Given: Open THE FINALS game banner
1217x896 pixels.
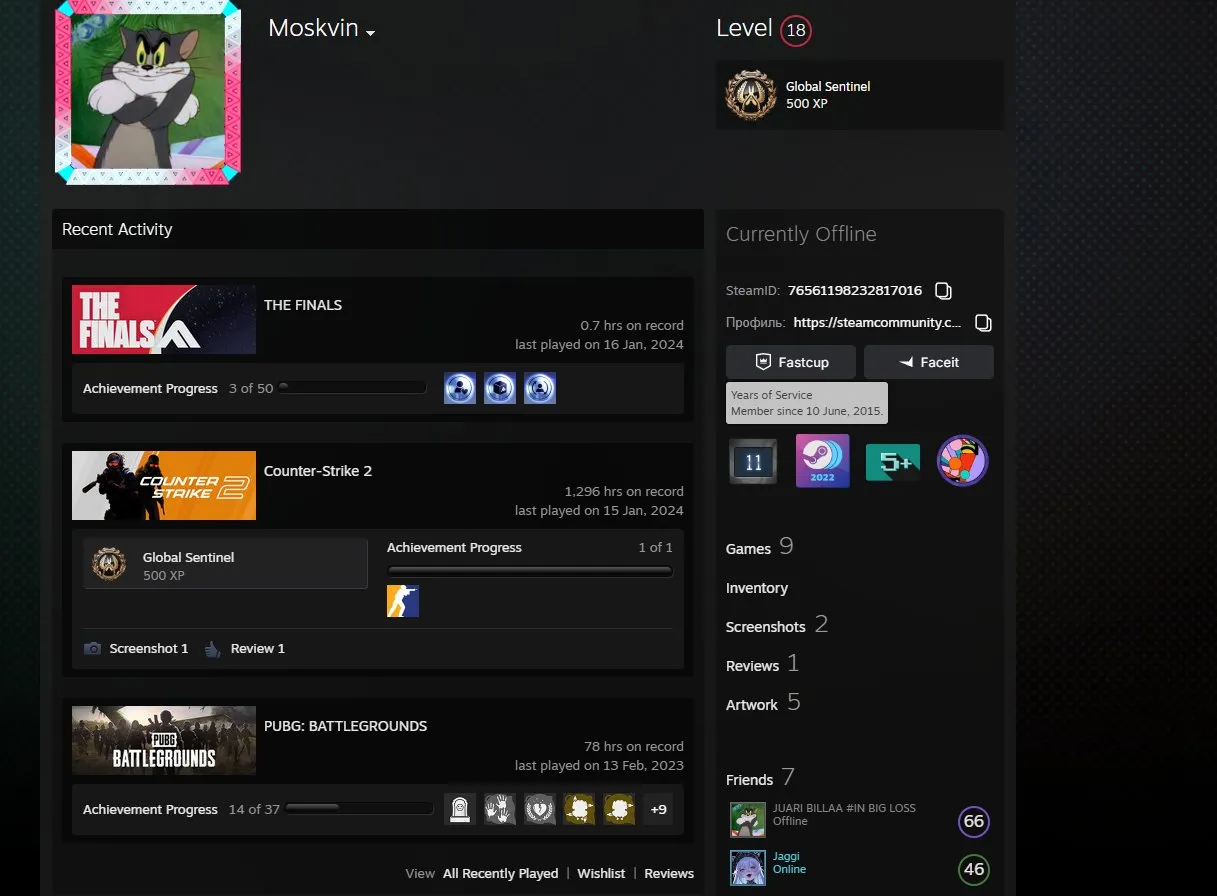Looking at the screenshot, I should click(x=164, y=319).
